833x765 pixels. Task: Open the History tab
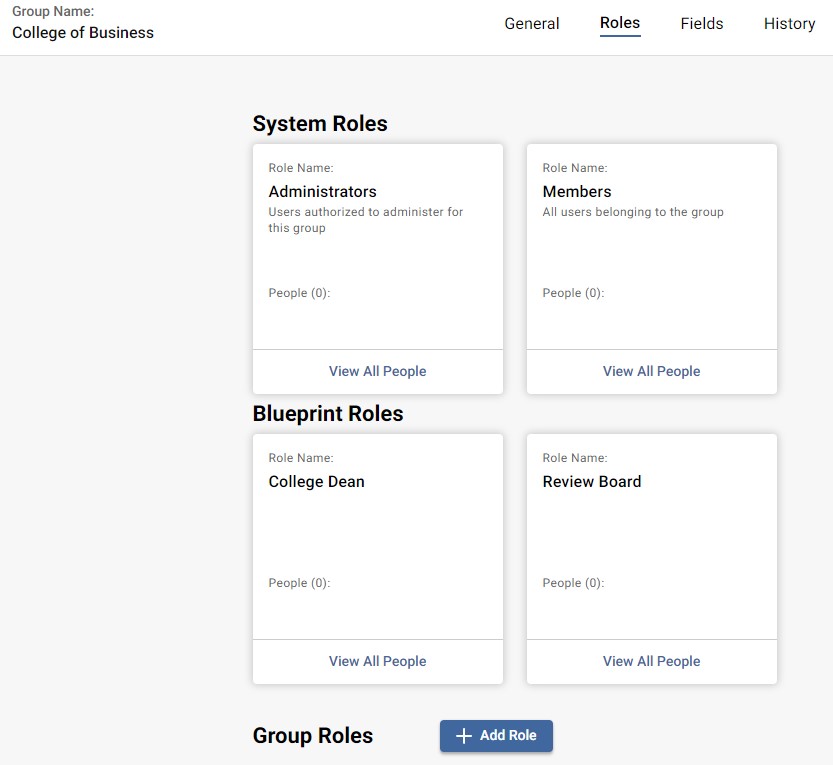click(789, 23)
